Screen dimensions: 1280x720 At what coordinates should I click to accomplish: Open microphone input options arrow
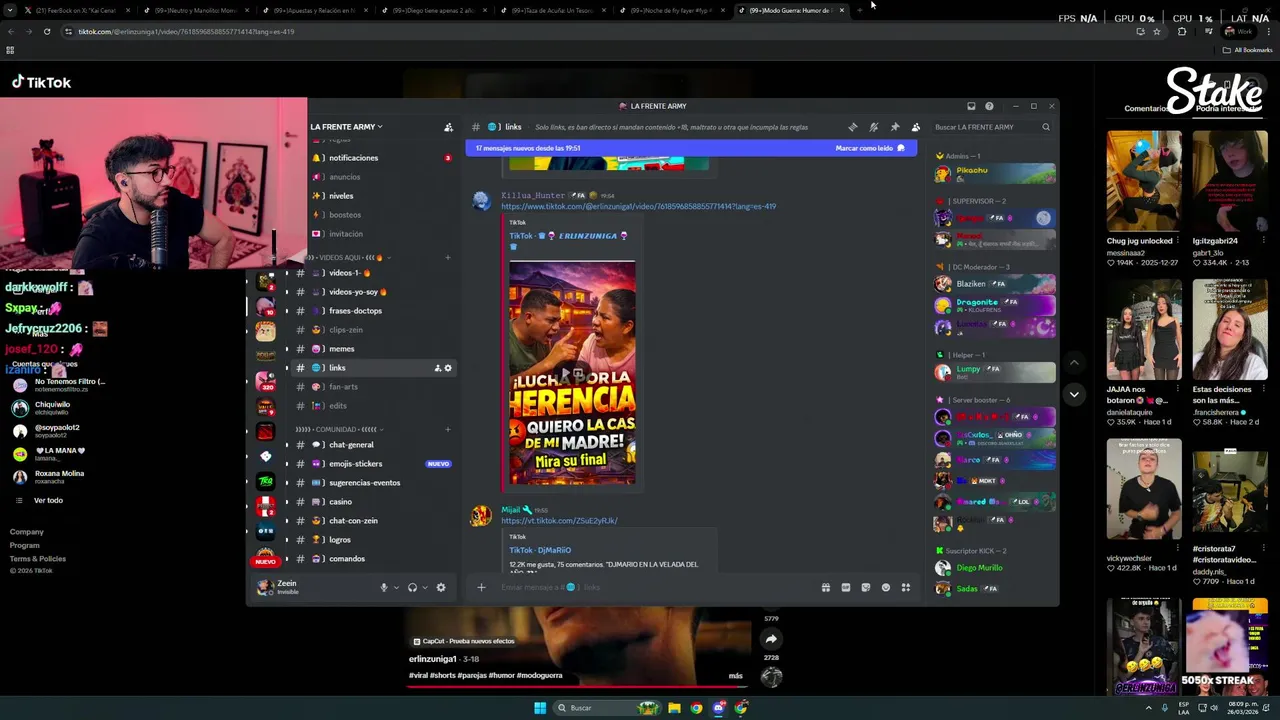(x=396, y=588)
